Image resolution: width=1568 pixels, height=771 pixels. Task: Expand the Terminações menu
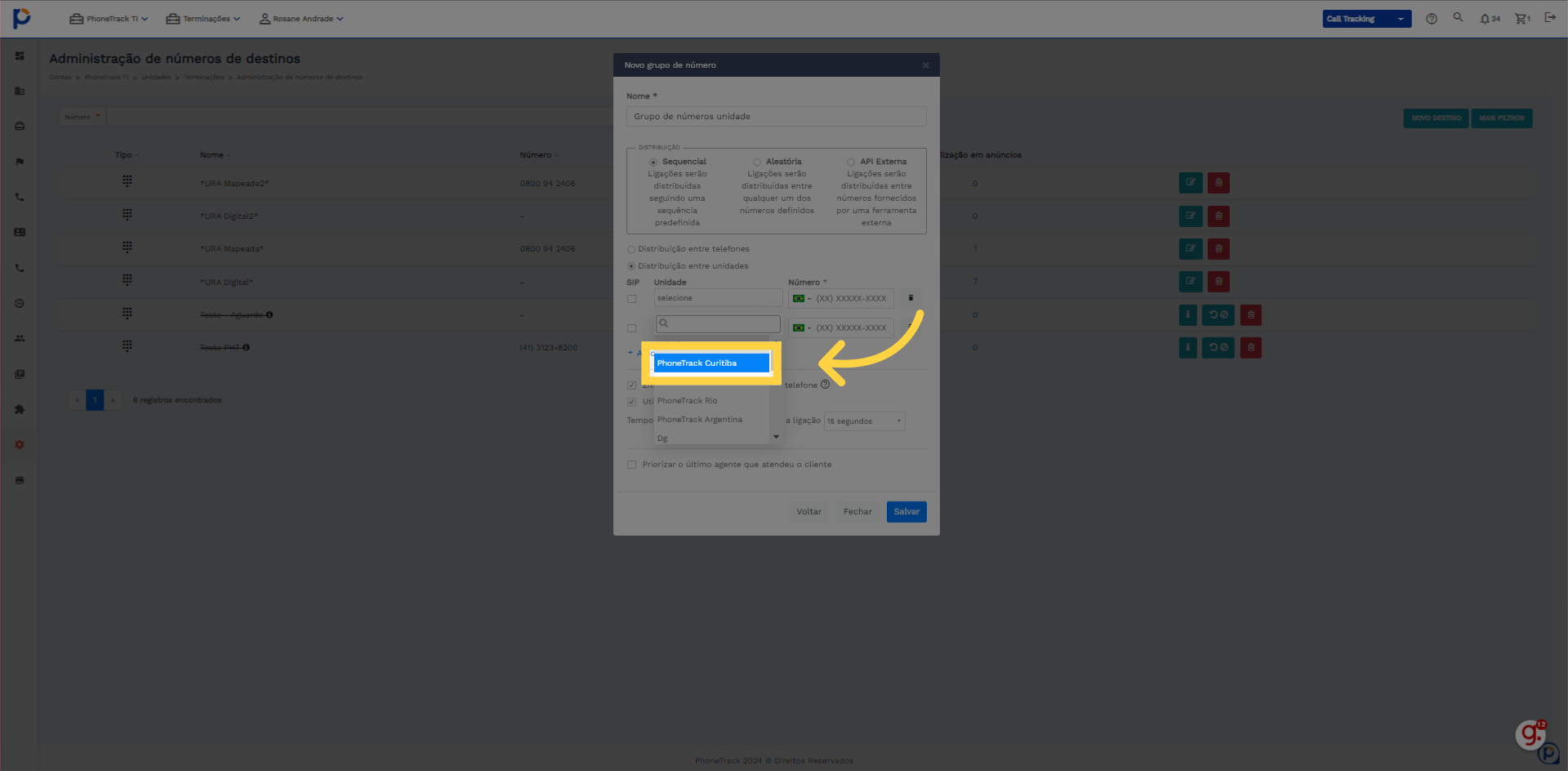[203, 19]
